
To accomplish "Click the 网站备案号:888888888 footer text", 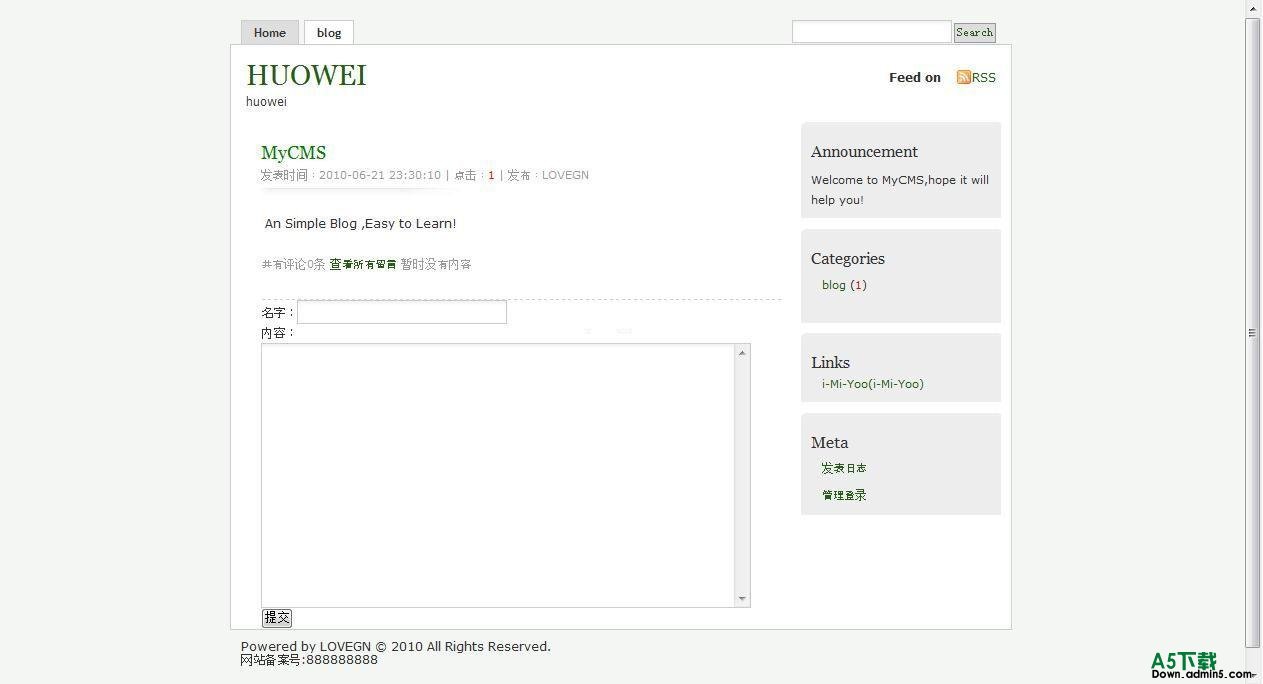I will click(309, 660).
